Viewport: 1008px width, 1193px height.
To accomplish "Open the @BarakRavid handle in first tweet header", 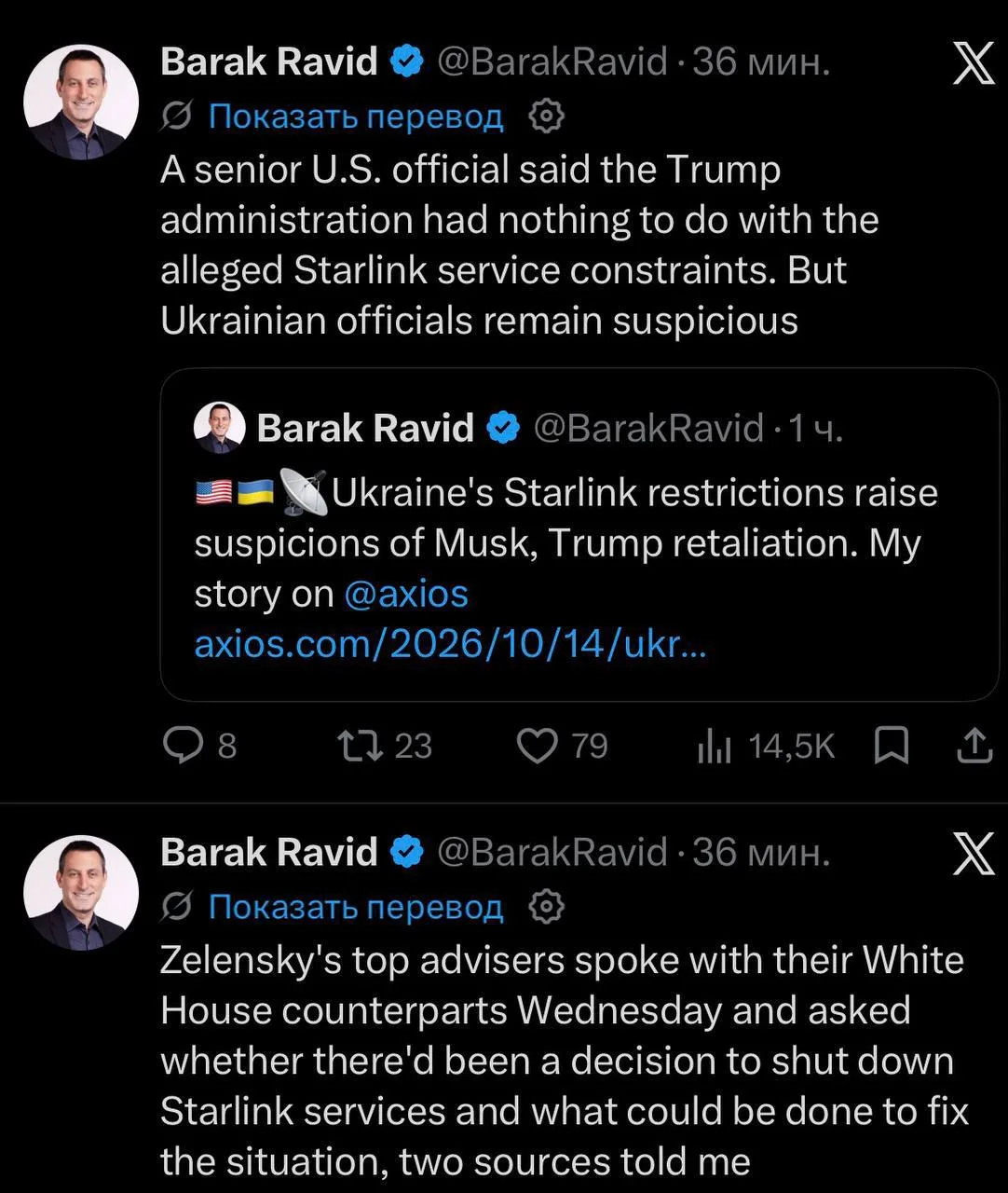I will (x=552, y=62).
